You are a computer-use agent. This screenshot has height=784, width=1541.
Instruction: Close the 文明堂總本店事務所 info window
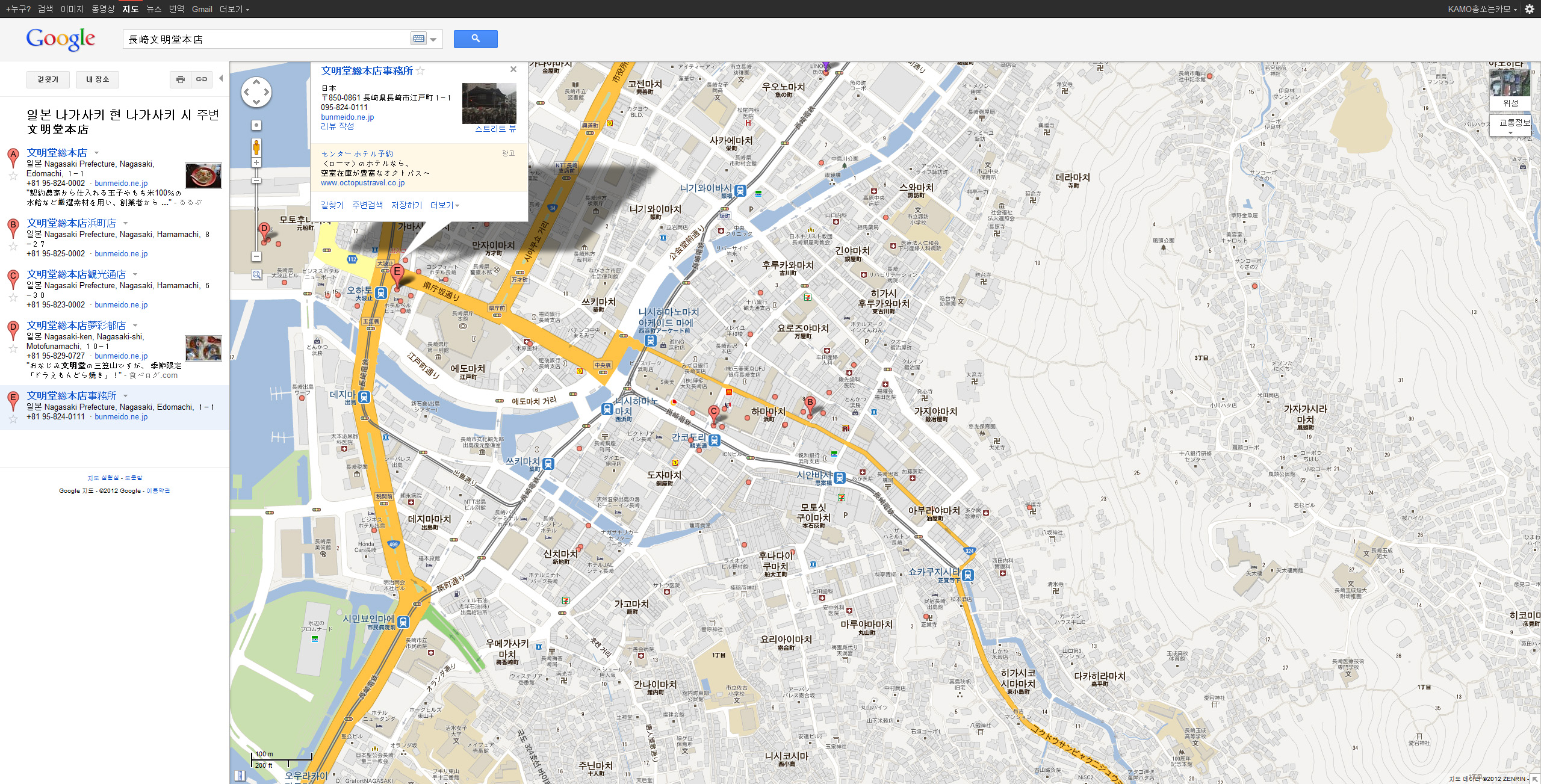click(513, 70)
